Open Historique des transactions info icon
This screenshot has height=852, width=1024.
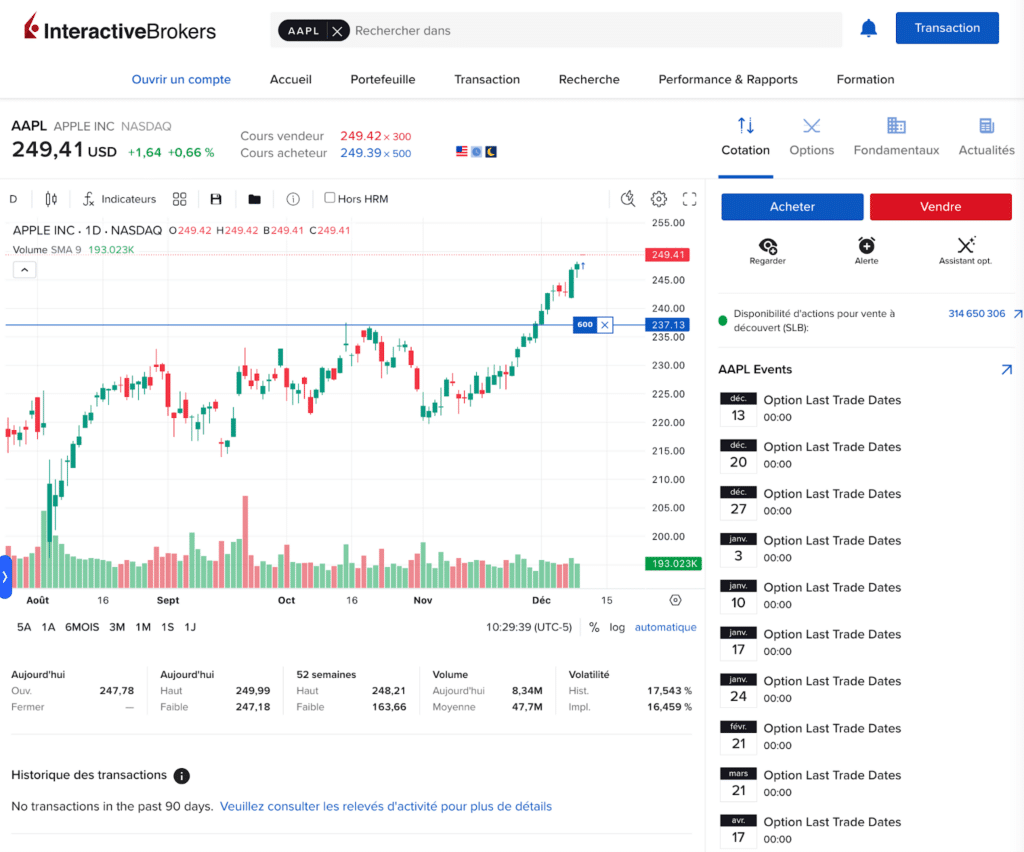182,776
